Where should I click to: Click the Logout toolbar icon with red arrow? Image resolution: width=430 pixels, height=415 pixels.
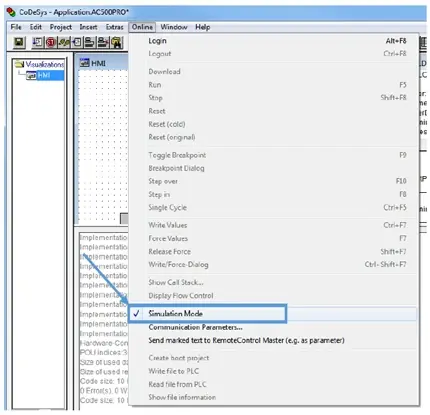point(103,42)
